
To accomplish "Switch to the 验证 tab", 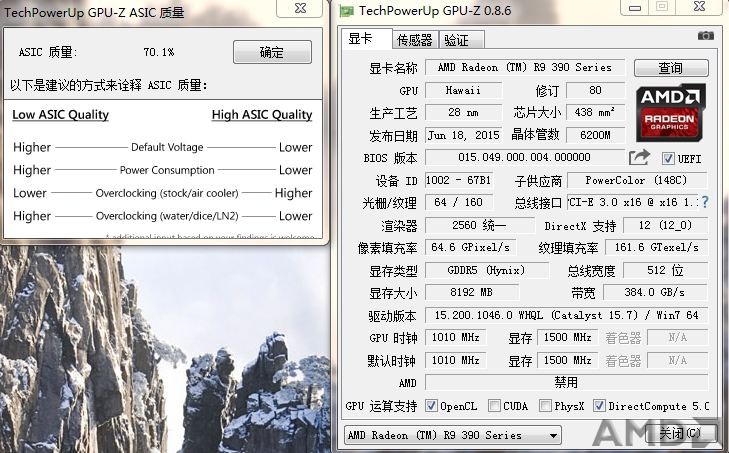I will [x=461, y=40].
